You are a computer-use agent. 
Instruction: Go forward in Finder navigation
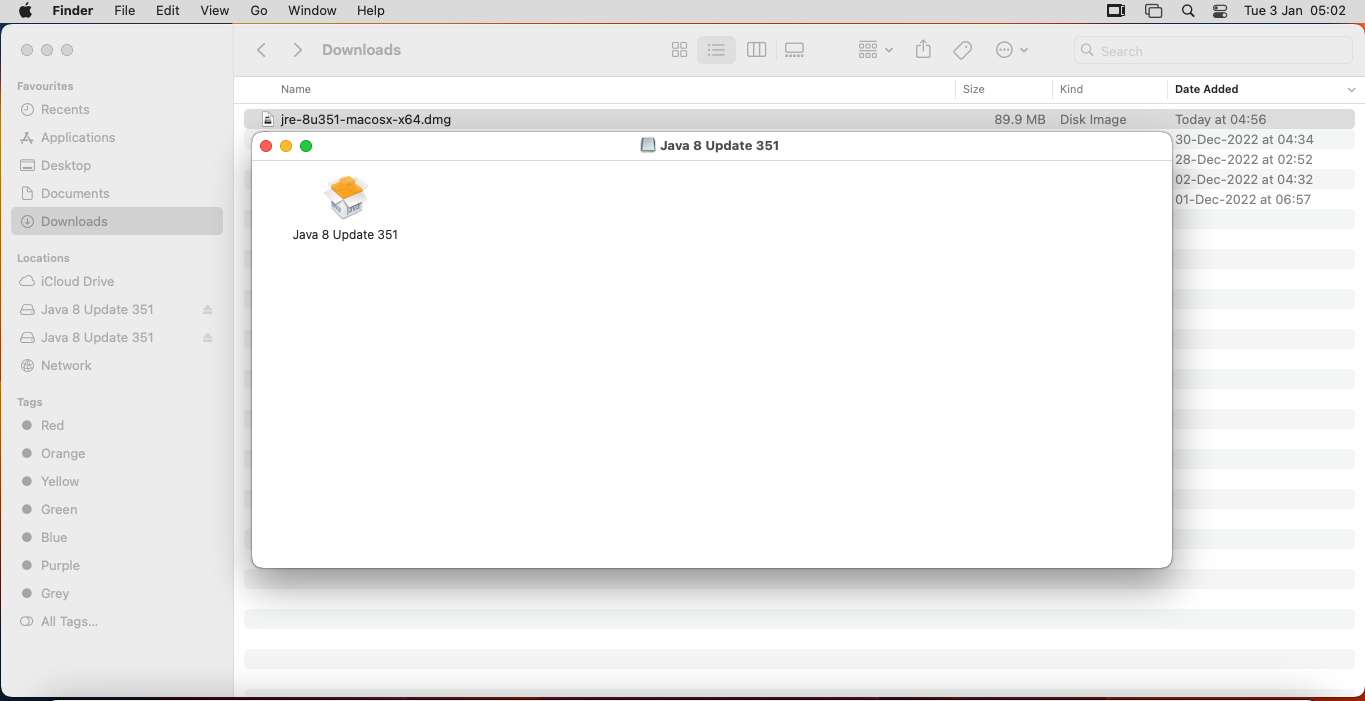297,50
